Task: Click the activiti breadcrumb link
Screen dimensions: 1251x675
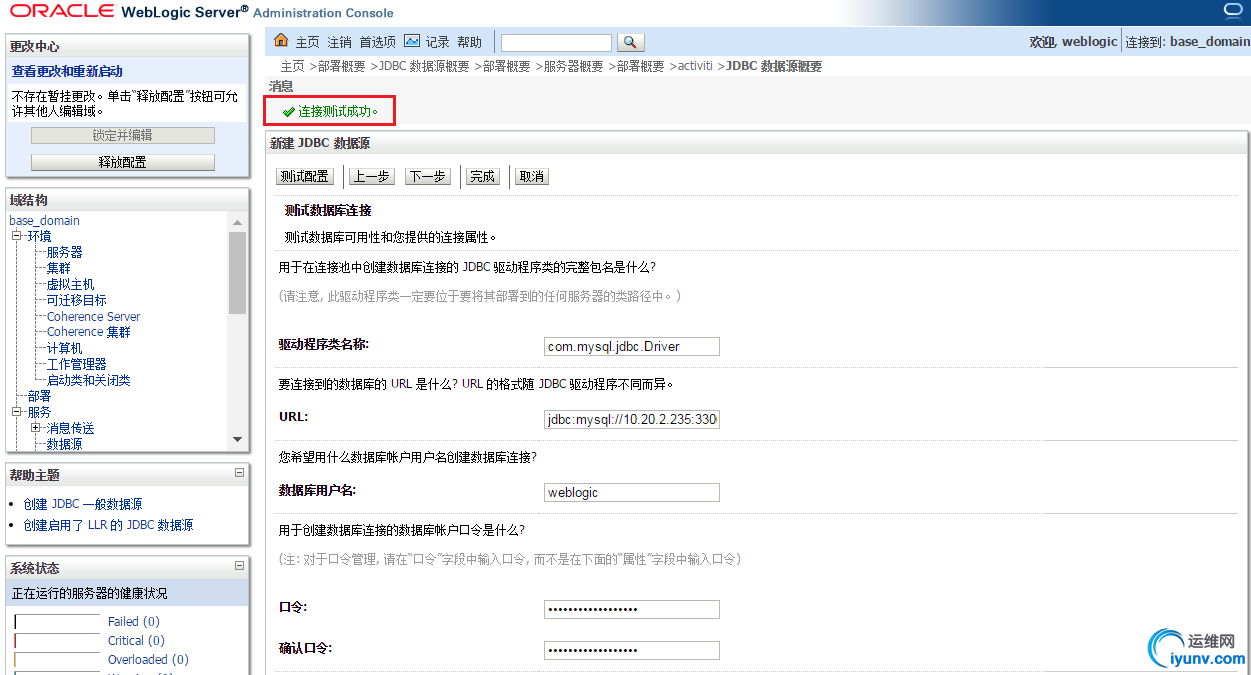Action: point(695,66)
